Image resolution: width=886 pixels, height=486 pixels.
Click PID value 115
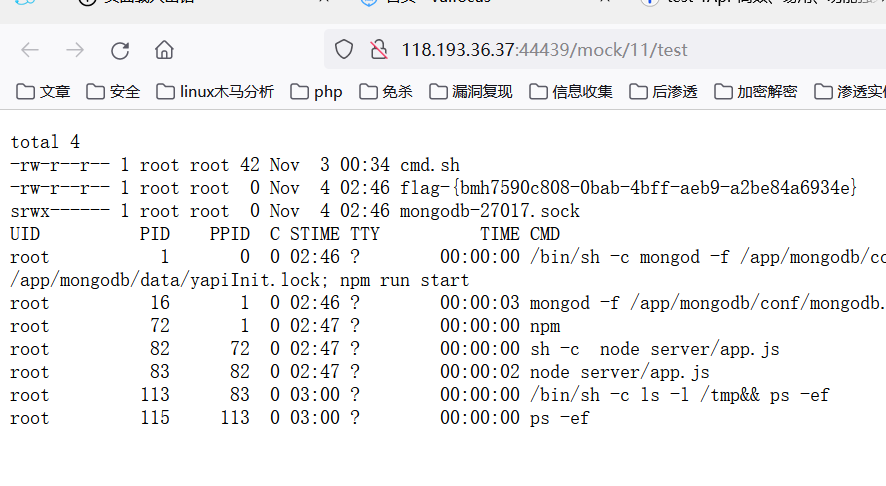155,418
